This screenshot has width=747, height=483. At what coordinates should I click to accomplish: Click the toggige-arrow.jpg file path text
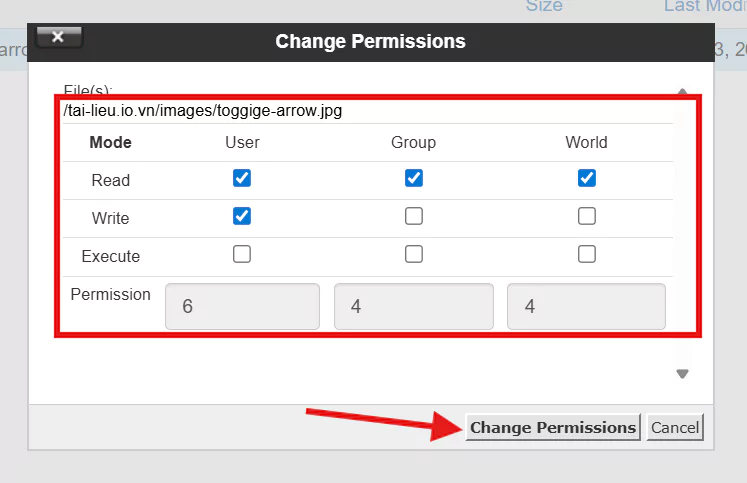click(203, 110)
